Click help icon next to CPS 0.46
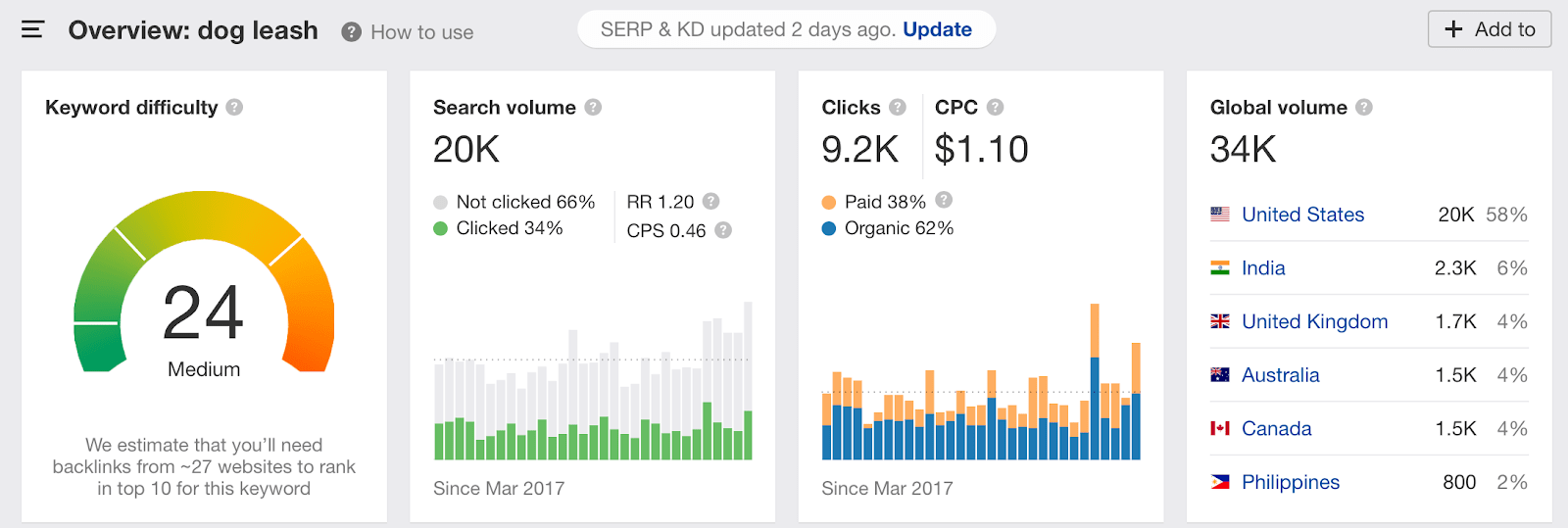Image resolution: width=1568 pixels, height=528 pixels. click(x=723, y=230)
